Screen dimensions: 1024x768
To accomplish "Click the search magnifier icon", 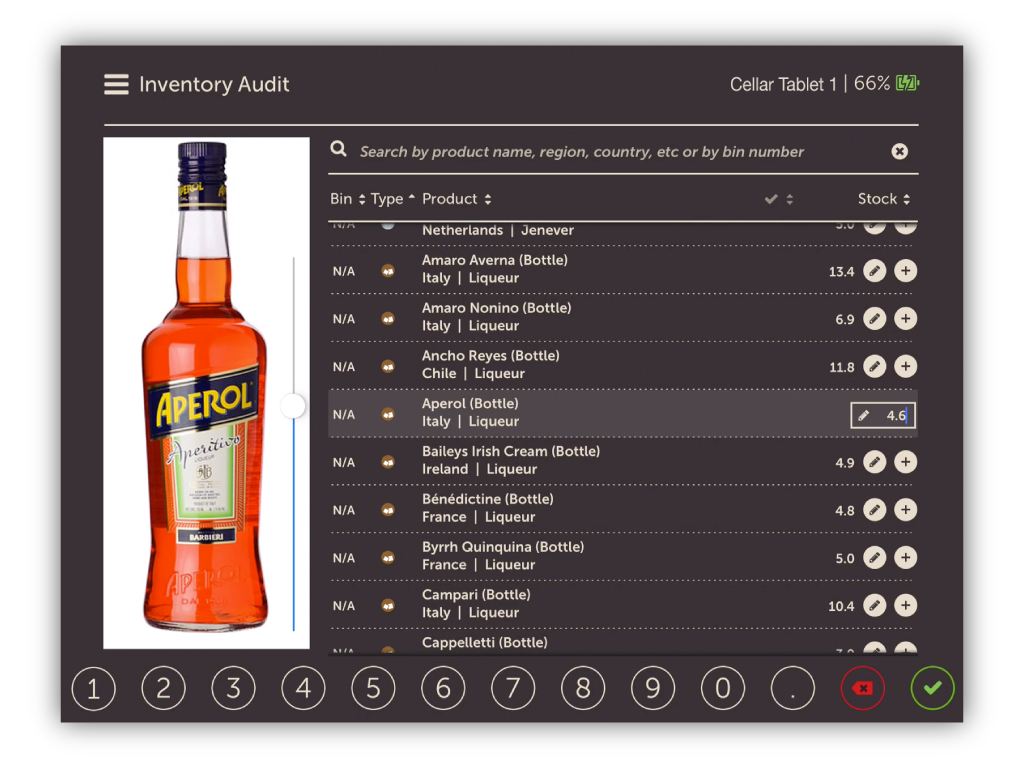I will [x=338, y=149].
